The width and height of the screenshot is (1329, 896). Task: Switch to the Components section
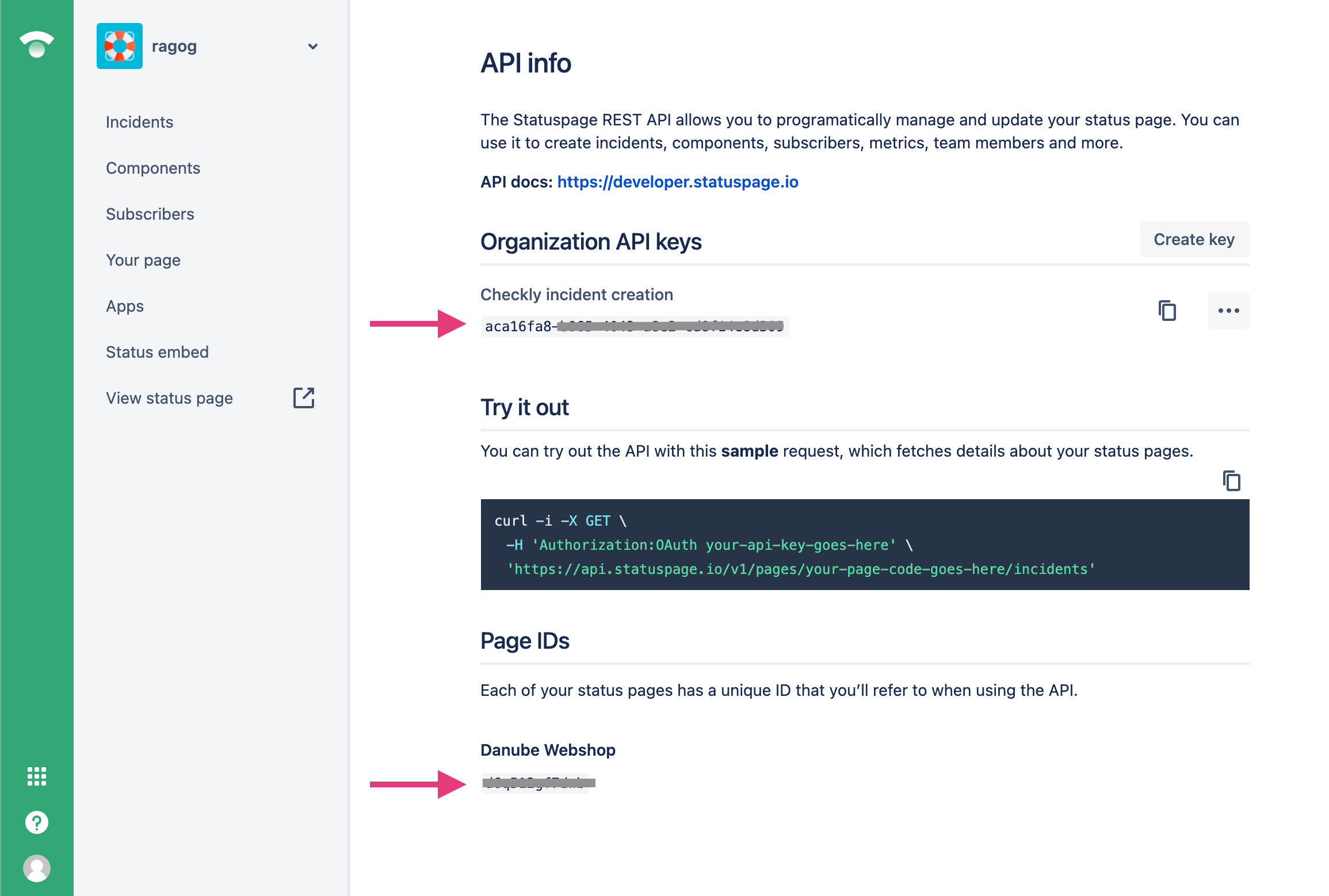(x=153, y=168)
